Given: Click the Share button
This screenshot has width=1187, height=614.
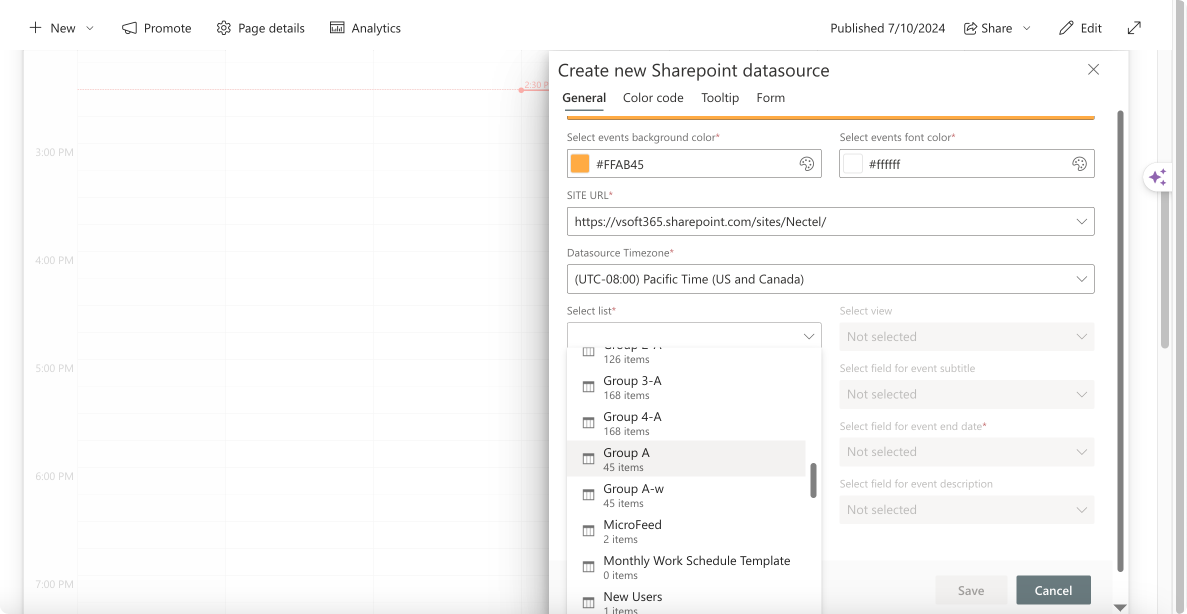Looking at the screenshot, I should (988, 28).
